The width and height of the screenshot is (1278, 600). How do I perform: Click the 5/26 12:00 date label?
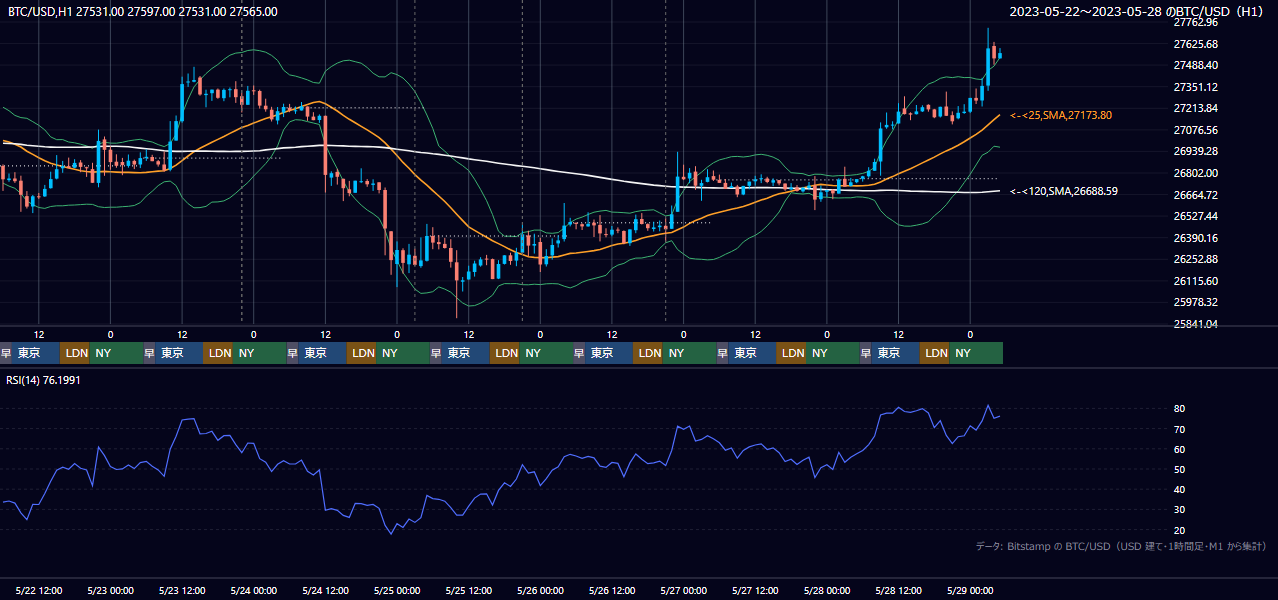click(612, 590)
